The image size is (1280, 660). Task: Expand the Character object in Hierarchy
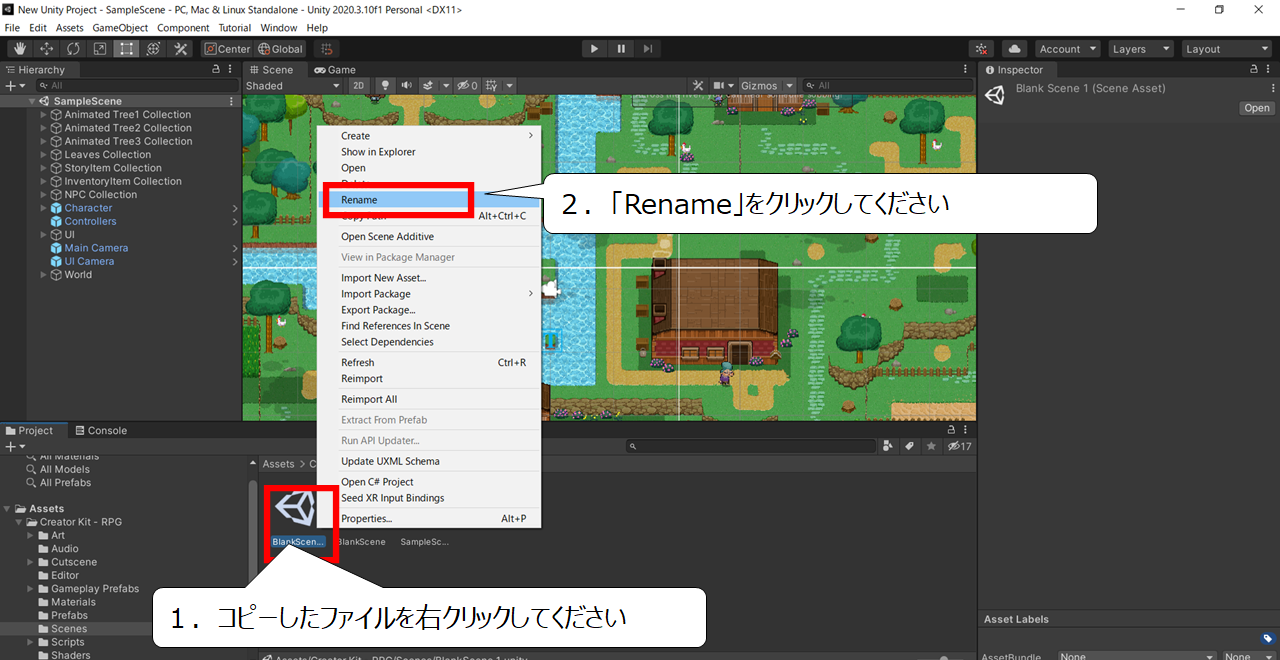coord(43,208)
